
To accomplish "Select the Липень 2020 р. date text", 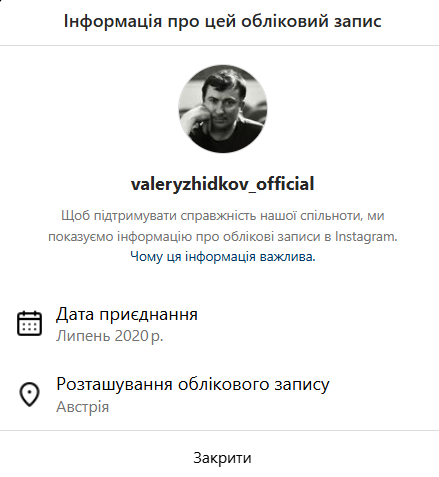I will 110,336.
